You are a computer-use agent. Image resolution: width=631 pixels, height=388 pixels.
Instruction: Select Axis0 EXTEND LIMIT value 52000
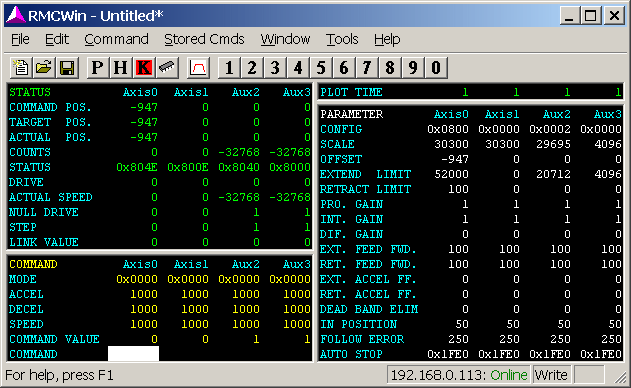(x=451, y=174)
